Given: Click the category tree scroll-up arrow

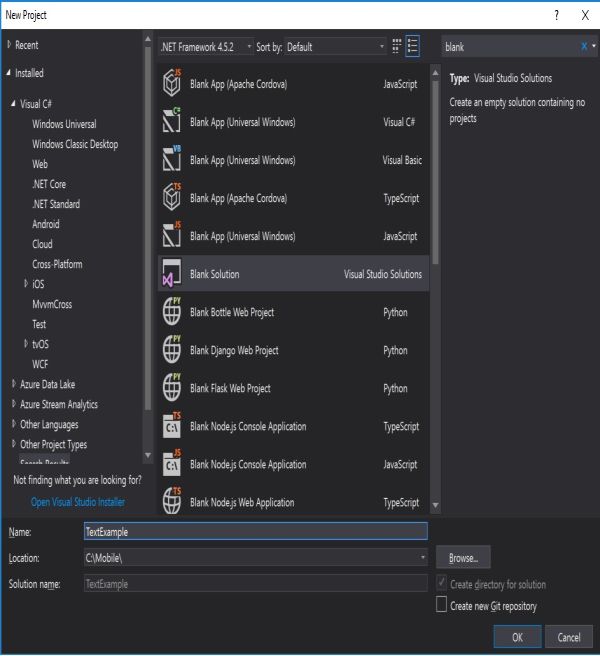Looking at the screenshot, I should point(148,39).
